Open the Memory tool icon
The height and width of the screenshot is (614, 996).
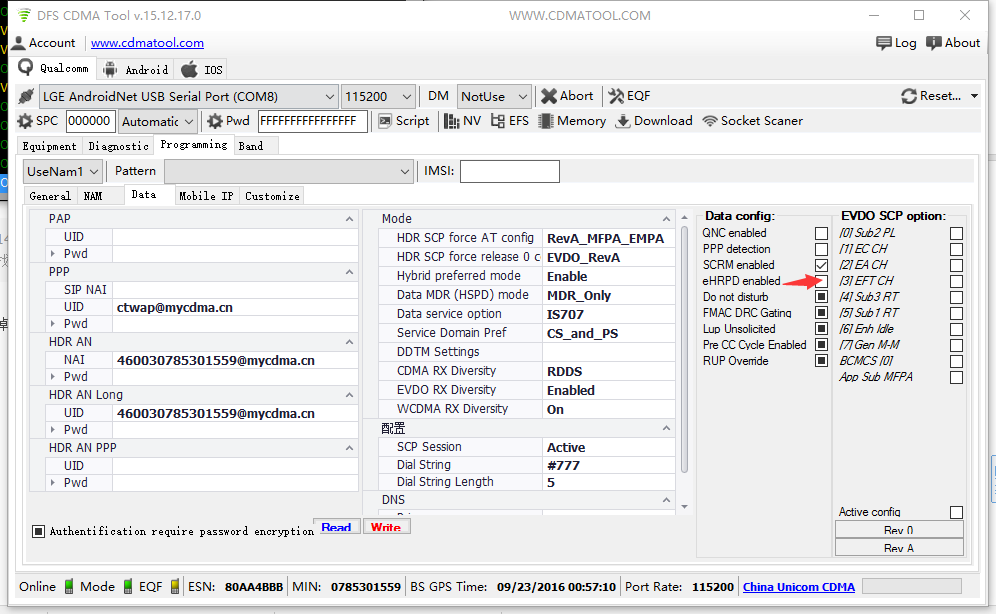546,121
